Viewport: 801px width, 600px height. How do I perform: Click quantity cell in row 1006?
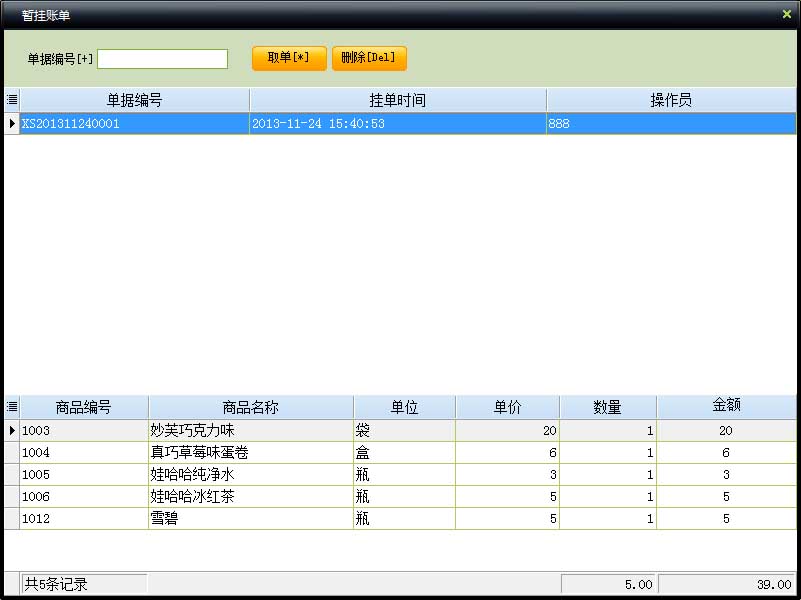607,496
